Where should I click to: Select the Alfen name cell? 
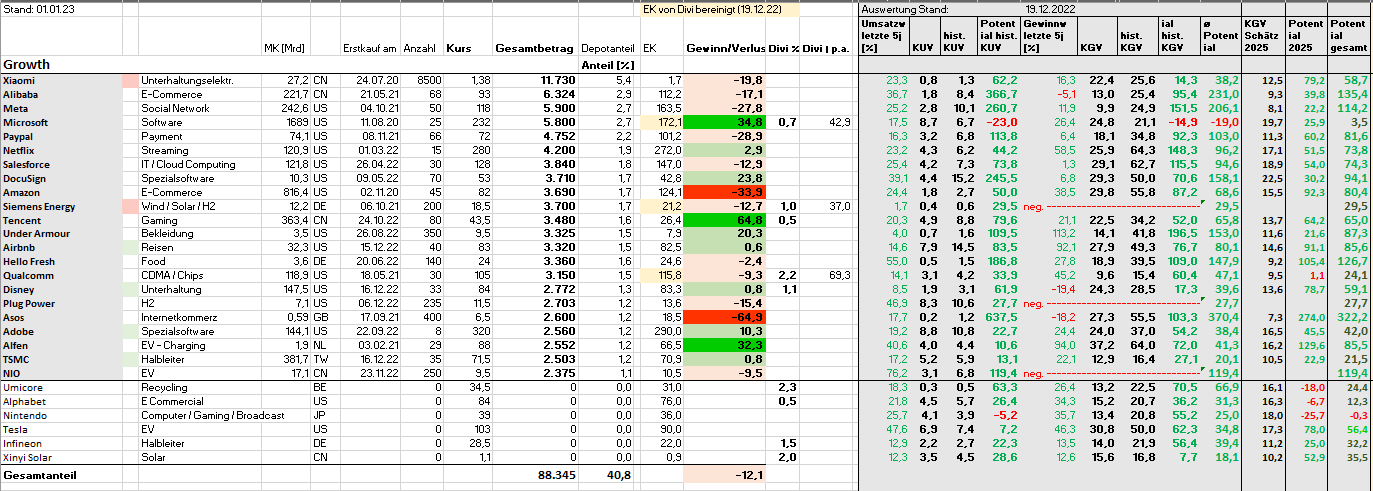click(x=60, y=346)
